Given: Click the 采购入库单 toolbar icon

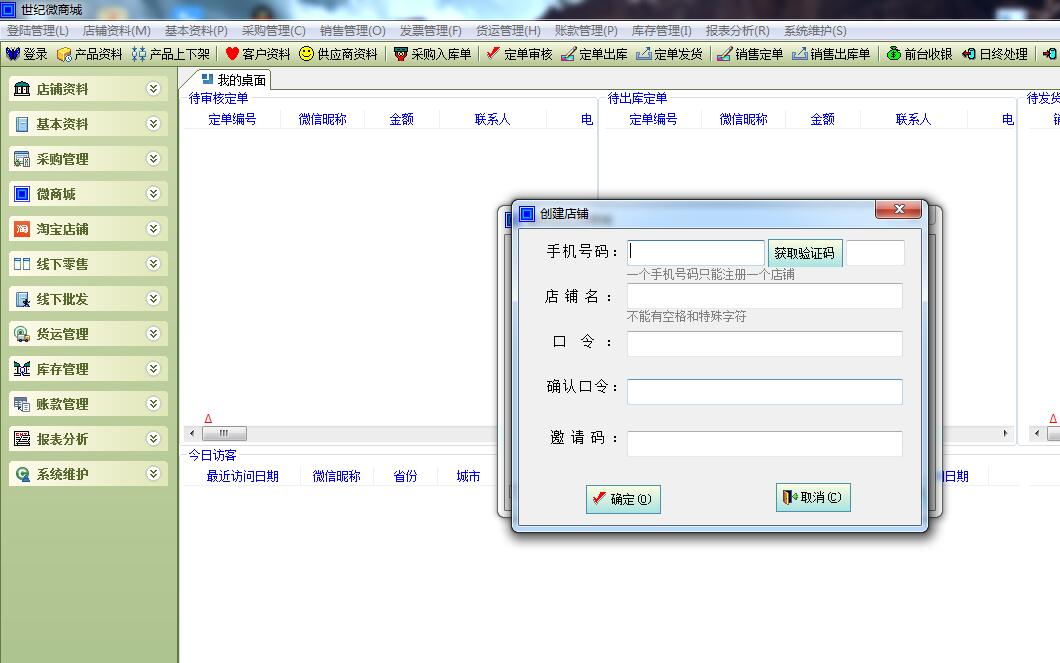Looking at the screenshot, I should tap(438, 55).
